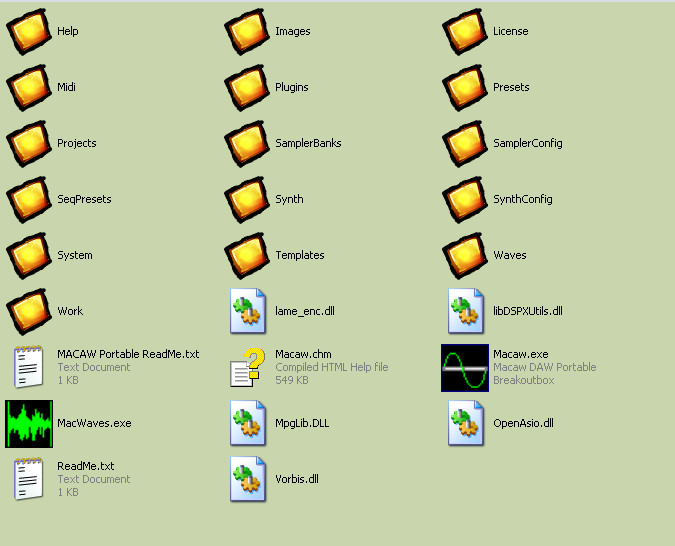Screen dimensions: 675x546
Task: Select the Help folder icon
Action: [29, 31]
